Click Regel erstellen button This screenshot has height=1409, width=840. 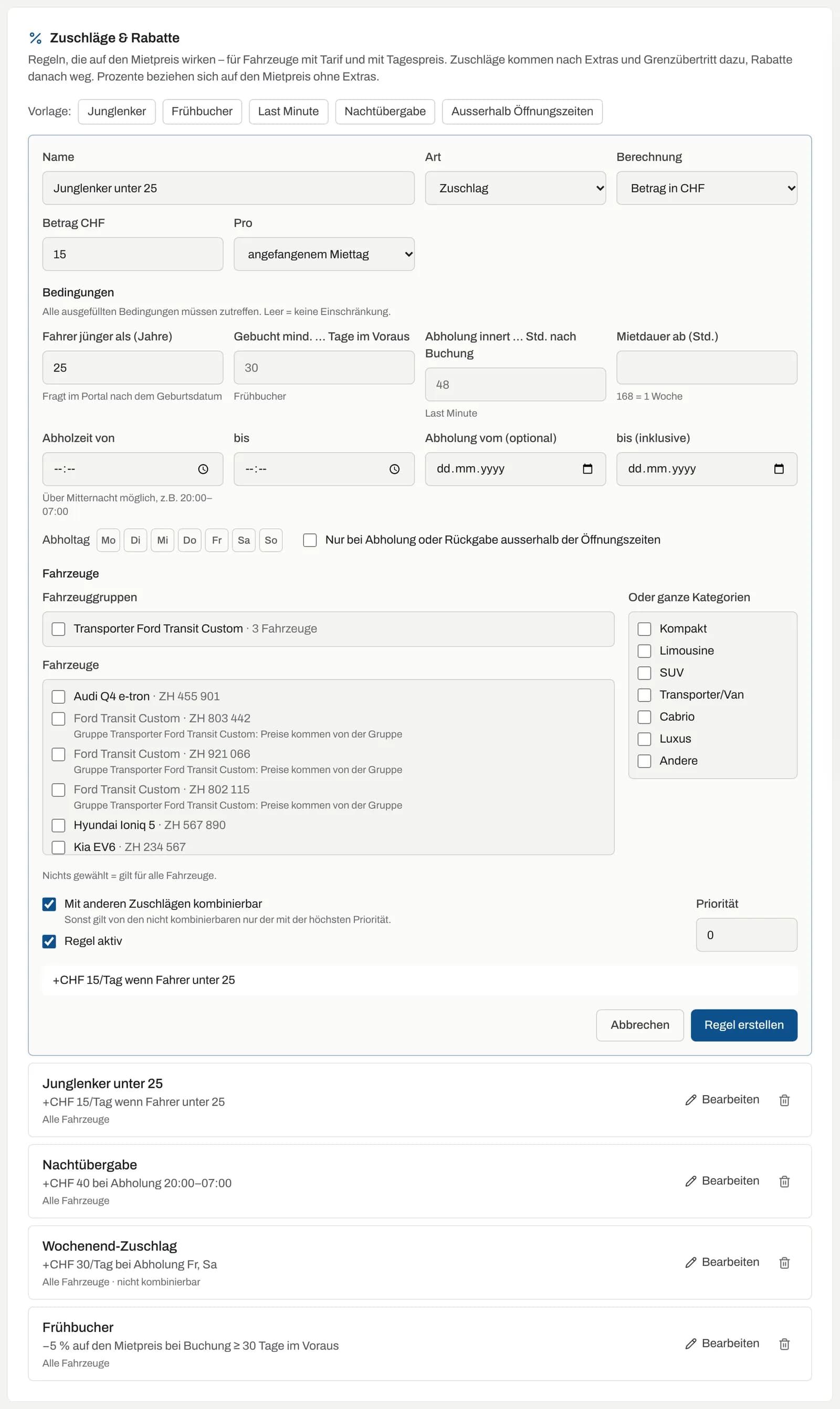(744, 1025)
